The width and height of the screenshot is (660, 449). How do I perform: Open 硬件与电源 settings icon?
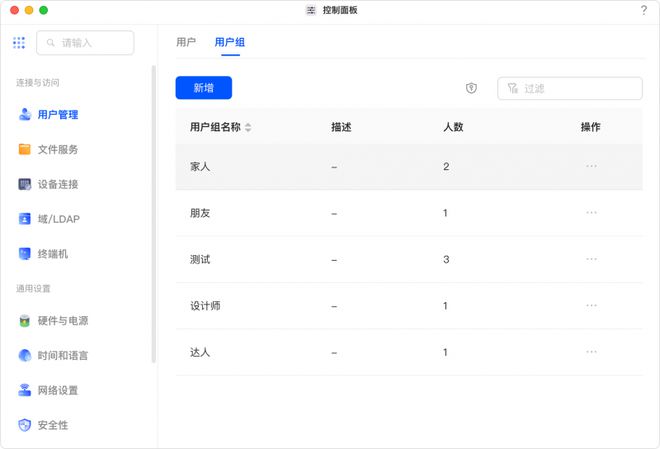pyautogui.click(x=25, y=321)
